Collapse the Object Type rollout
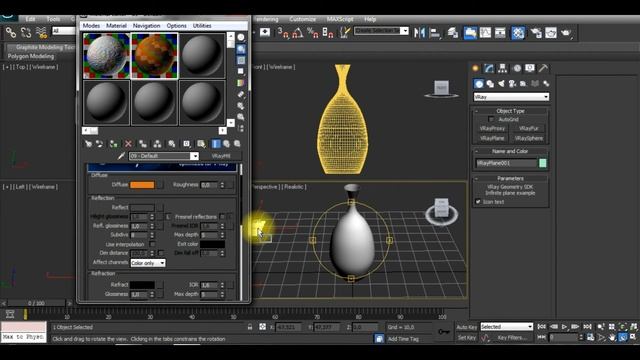640x360 pixels. point(510,111)
